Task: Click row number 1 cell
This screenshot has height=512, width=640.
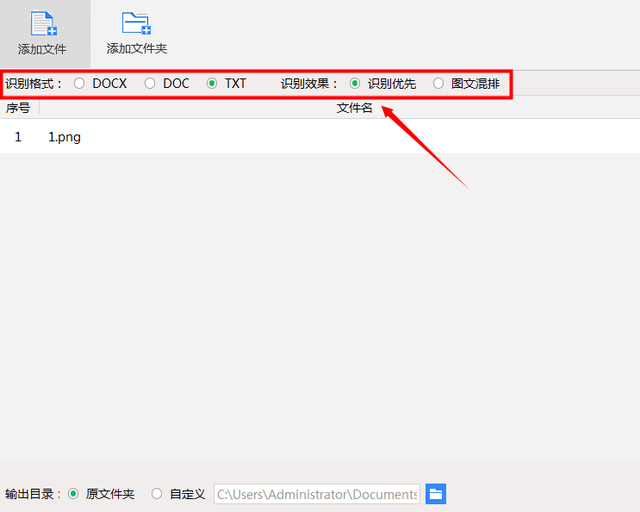Action: click(18, 137)
